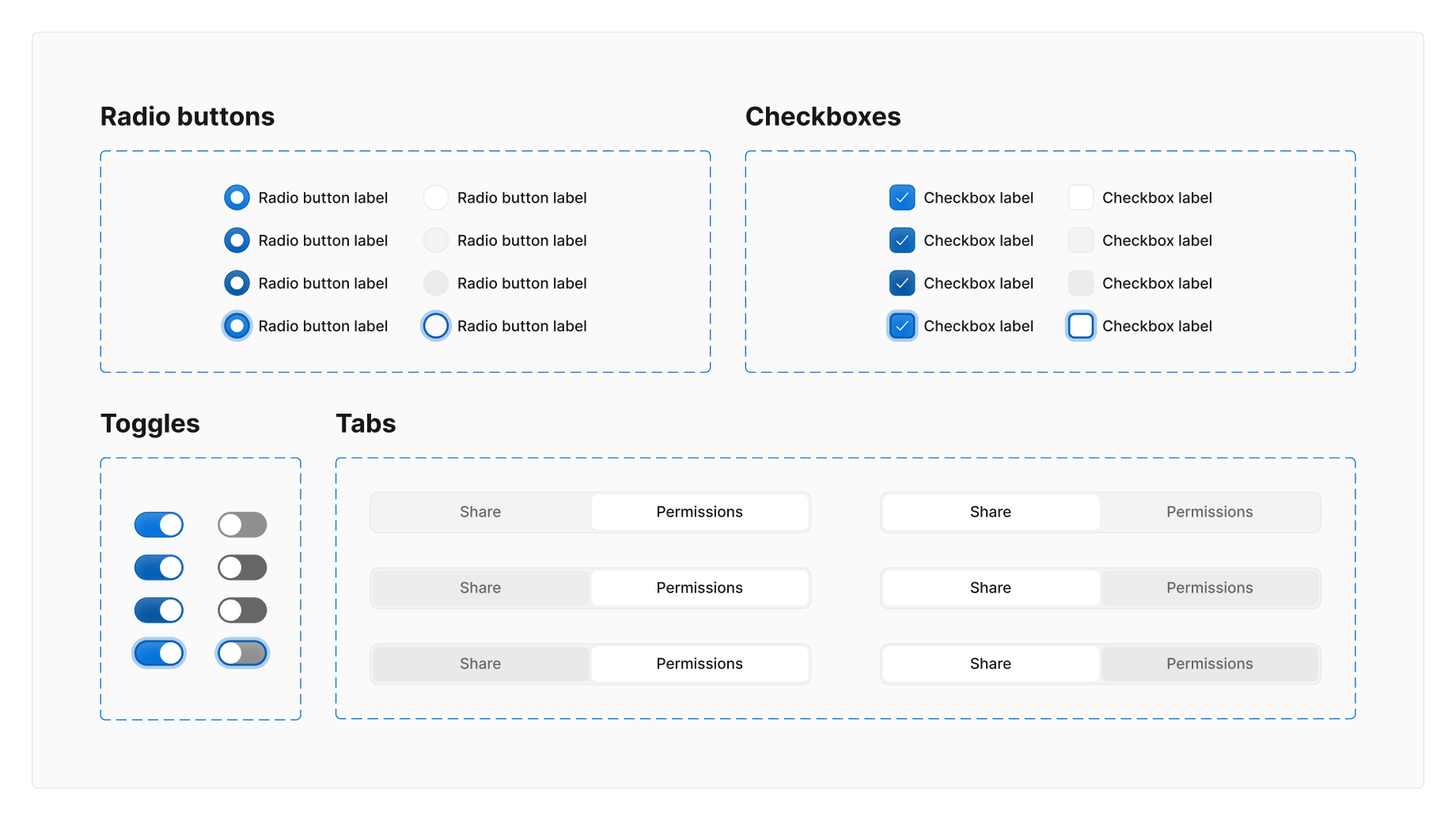Switch to Permissions in the top-row right tab group

pyautogui.click(x=1210, y=512)
